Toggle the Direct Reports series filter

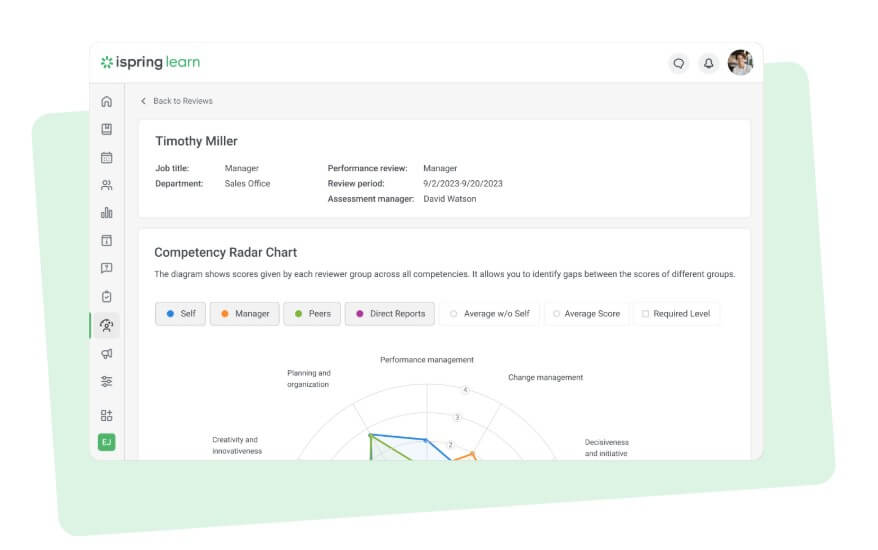click(390, 314)
